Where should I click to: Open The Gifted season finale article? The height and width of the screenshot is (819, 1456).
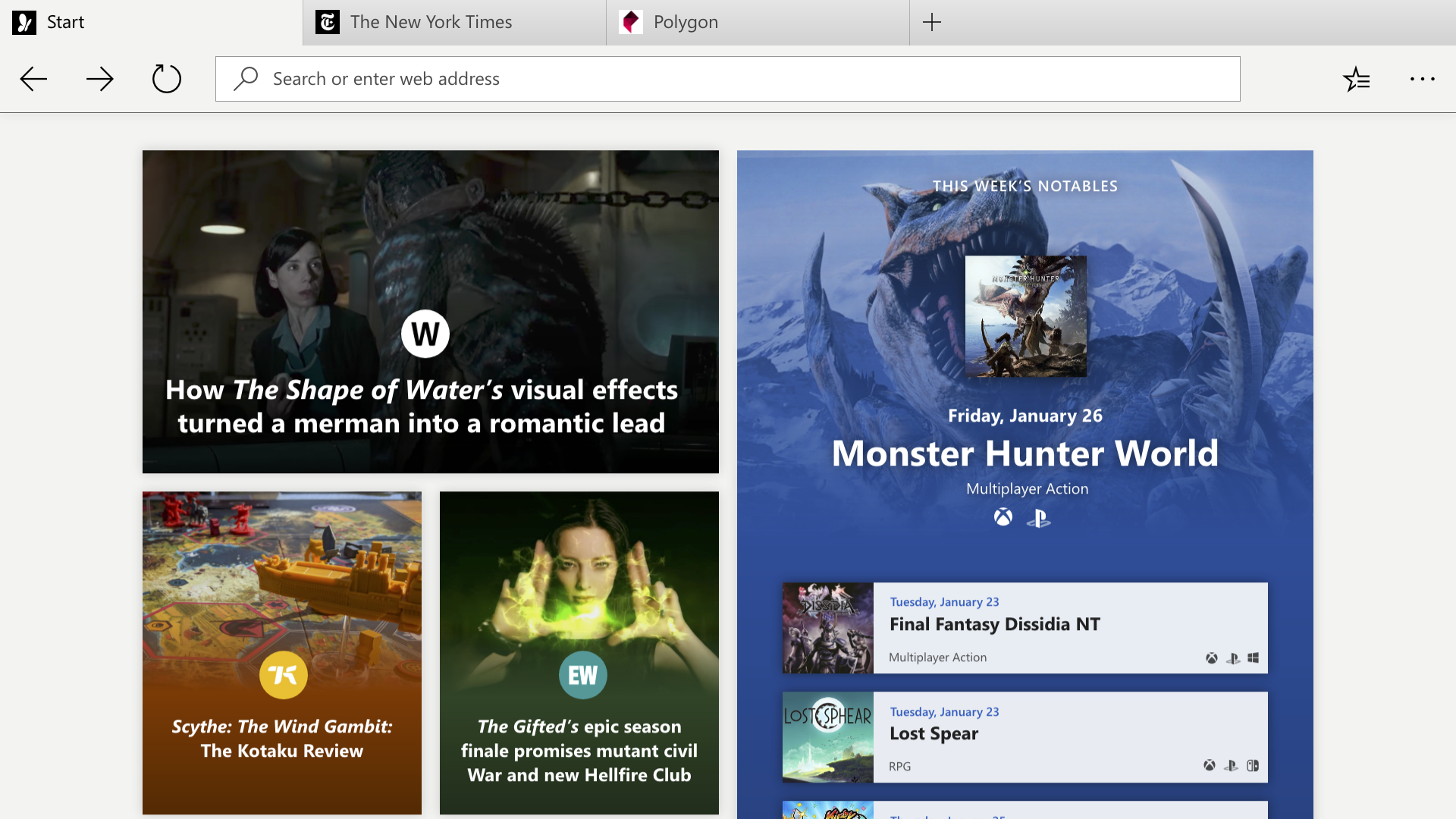click(x=579, y=653)
